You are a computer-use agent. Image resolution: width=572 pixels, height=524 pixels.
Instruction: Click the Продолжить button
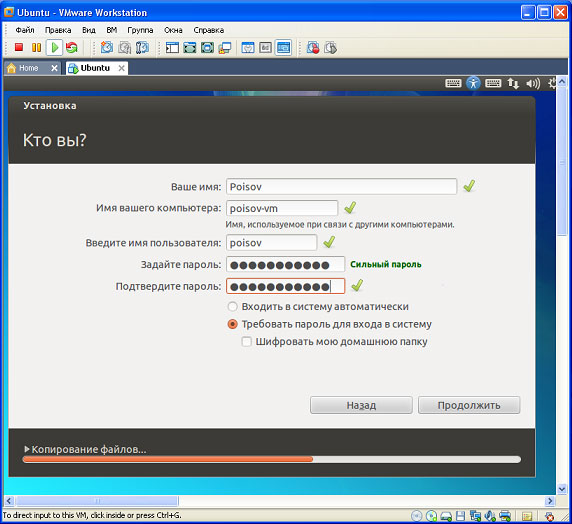[469, 405]
